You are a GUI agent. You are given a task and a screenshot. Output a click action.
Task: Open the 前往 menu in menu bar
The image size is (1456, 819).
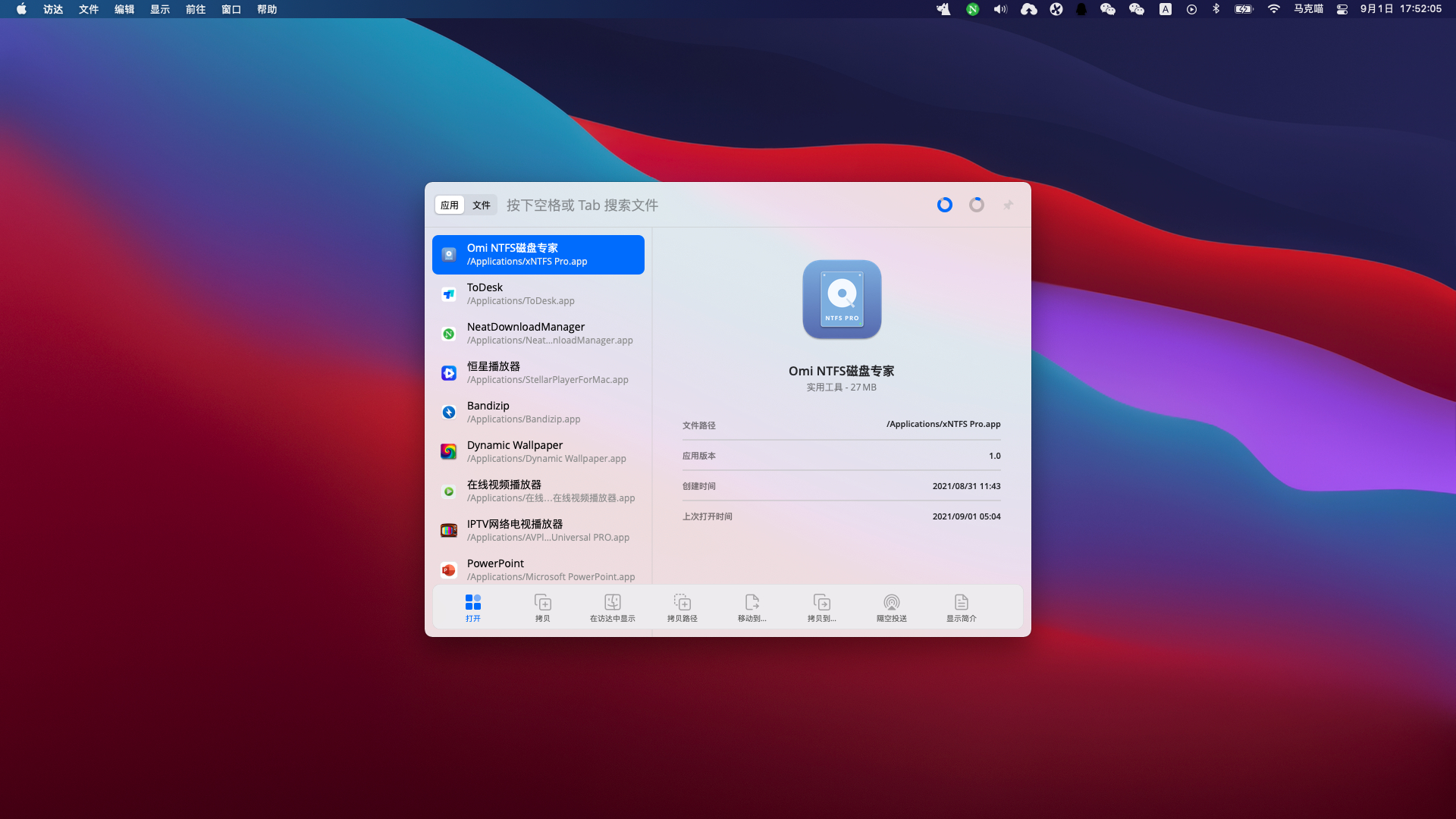click(196, 9)
